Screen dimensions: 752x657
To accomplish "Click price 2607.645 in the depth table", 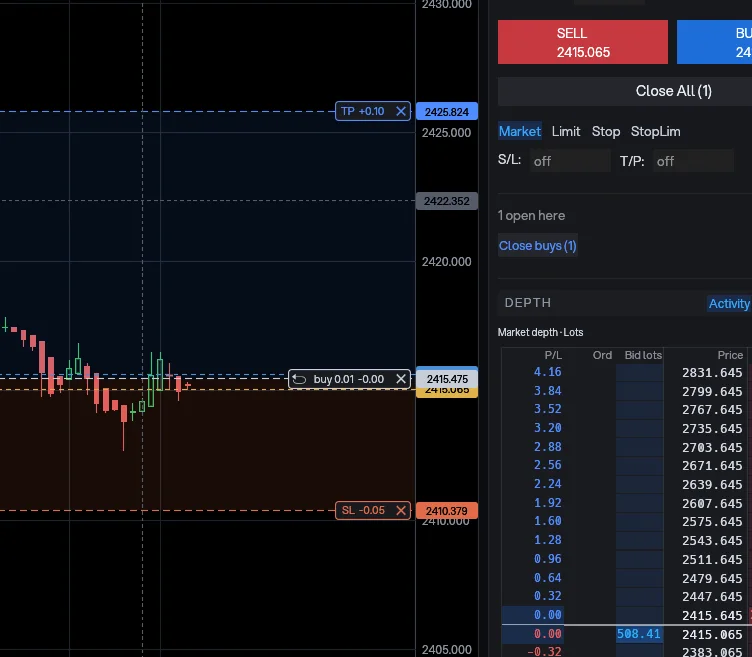I will [x=712, y=504].
